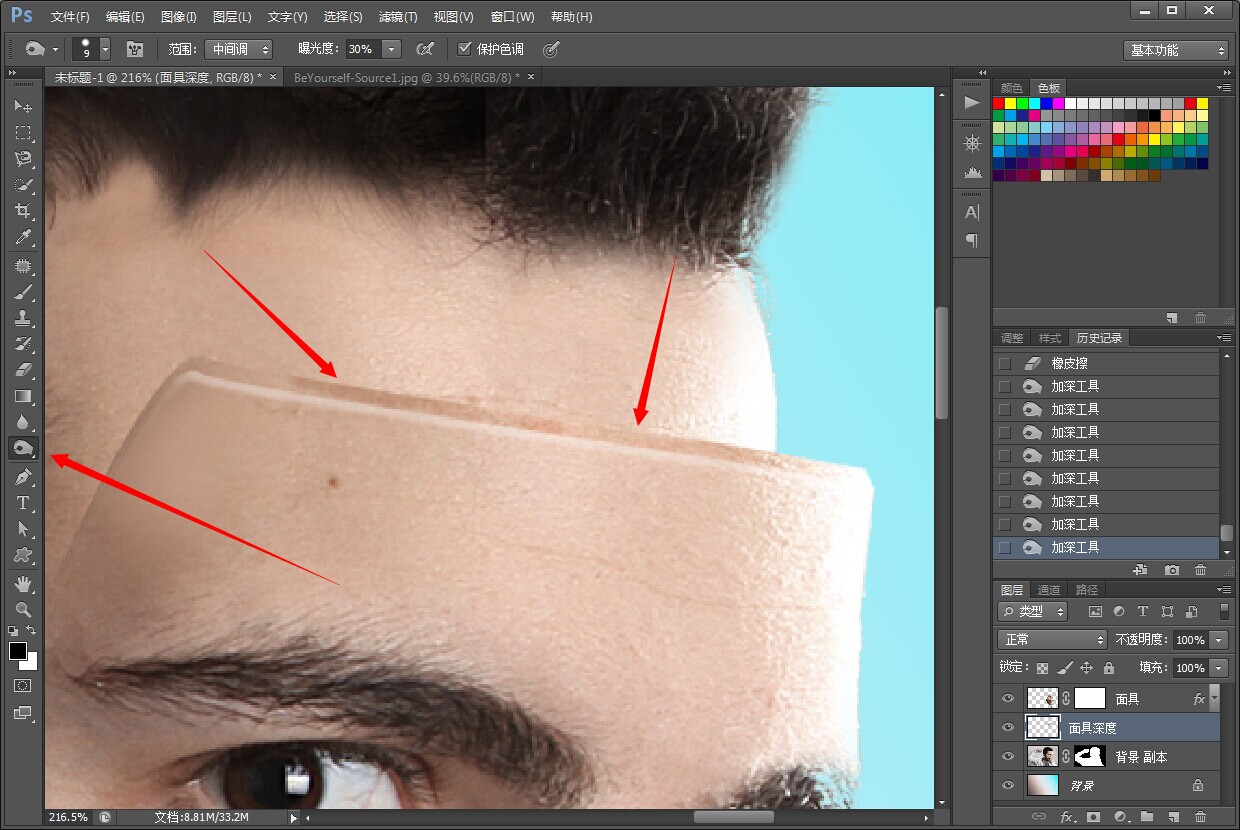Screen dimensions: 1240x830
Task: Hide the 背景 副本 layer
Action: pos(1008,757)
